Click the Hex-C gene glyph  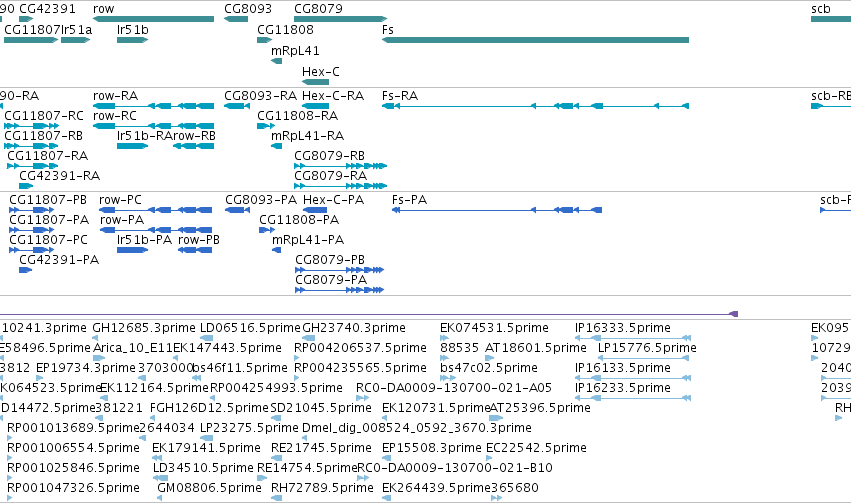click(x=315, y=82)
